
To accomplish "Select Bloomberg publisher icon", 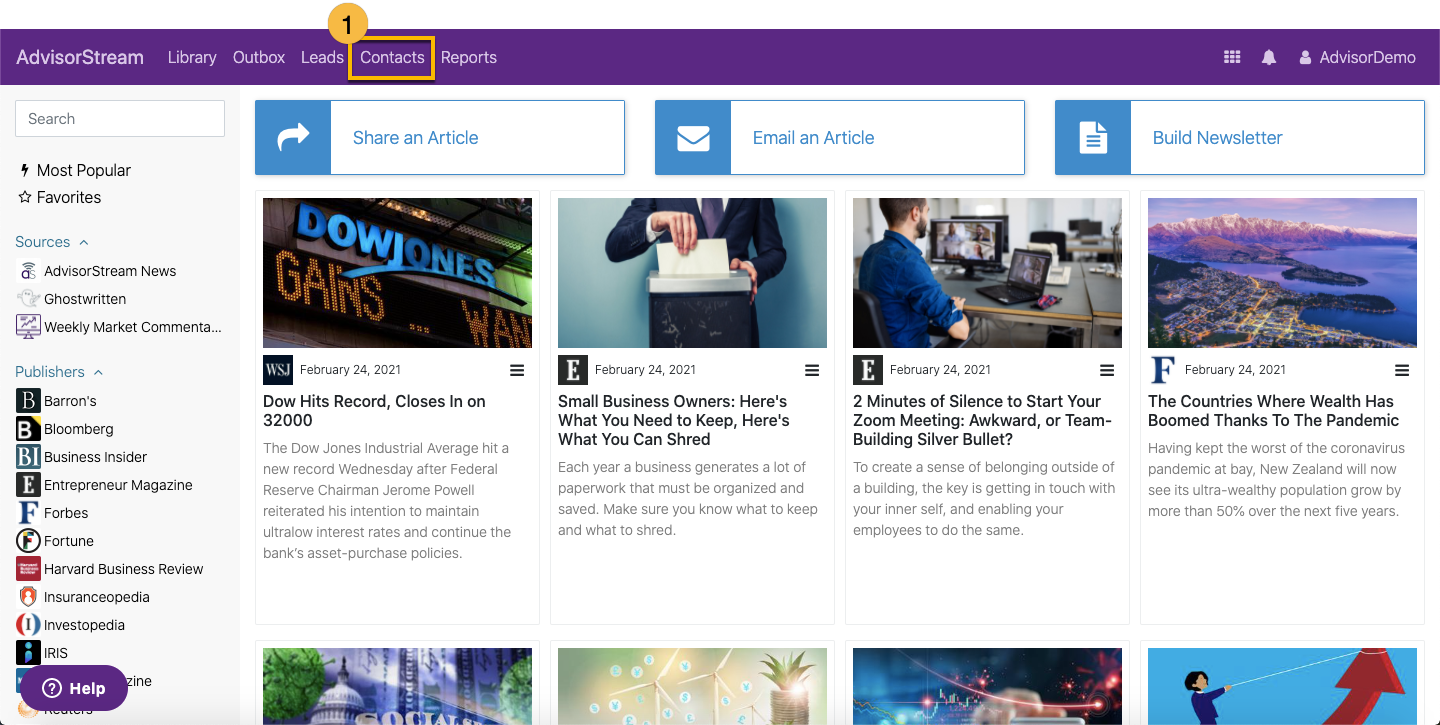I will click(28, 429).
